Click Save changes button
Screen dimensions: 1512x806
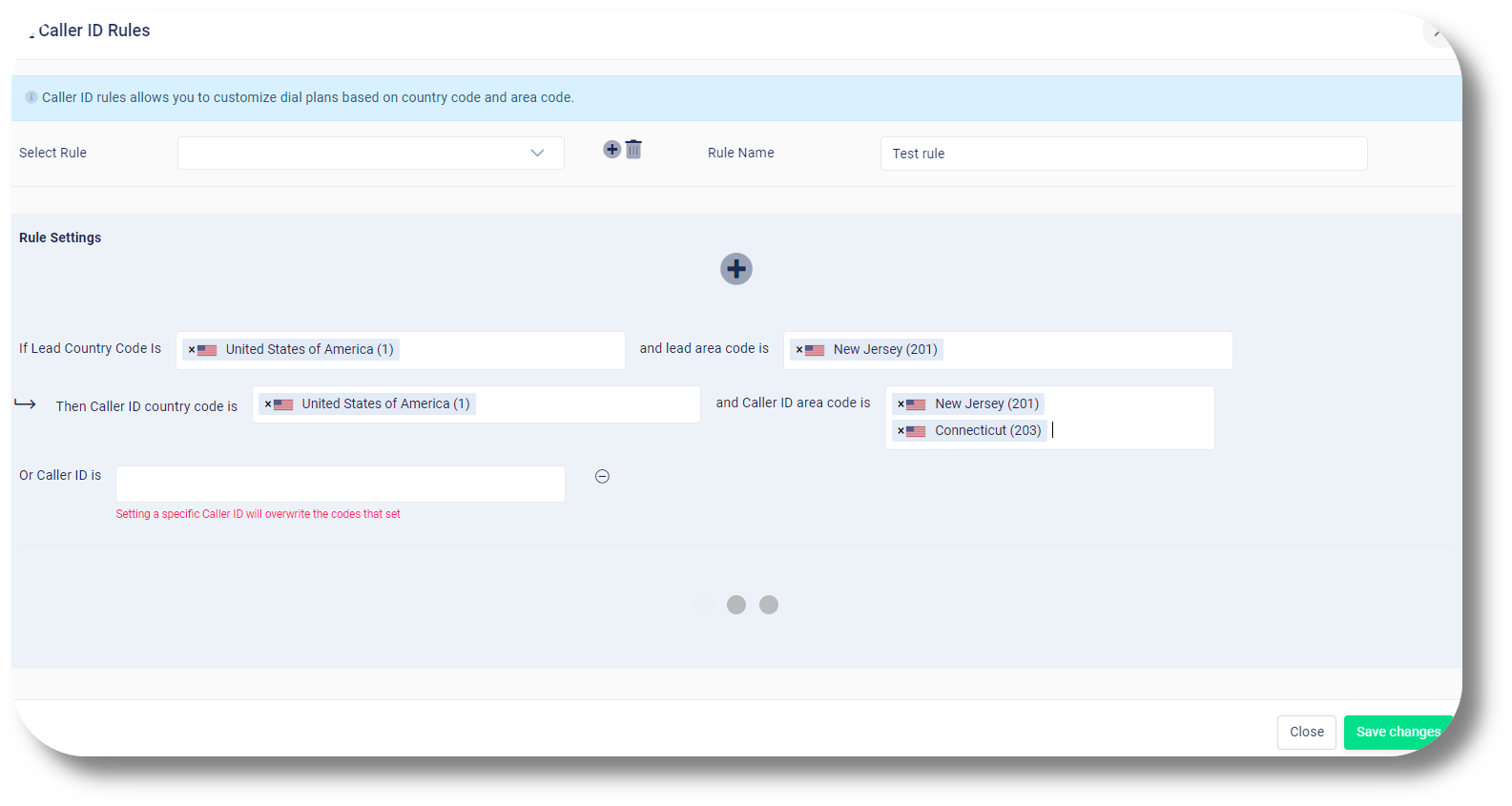click(1398, 733)
